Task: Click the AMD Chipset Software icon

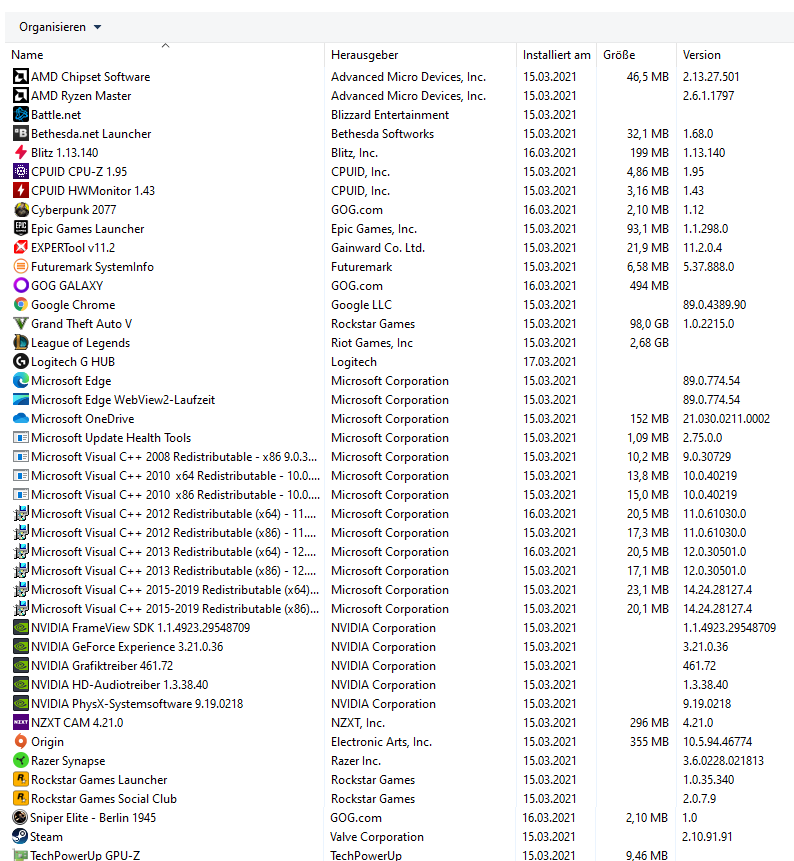Action: point(21,76)
